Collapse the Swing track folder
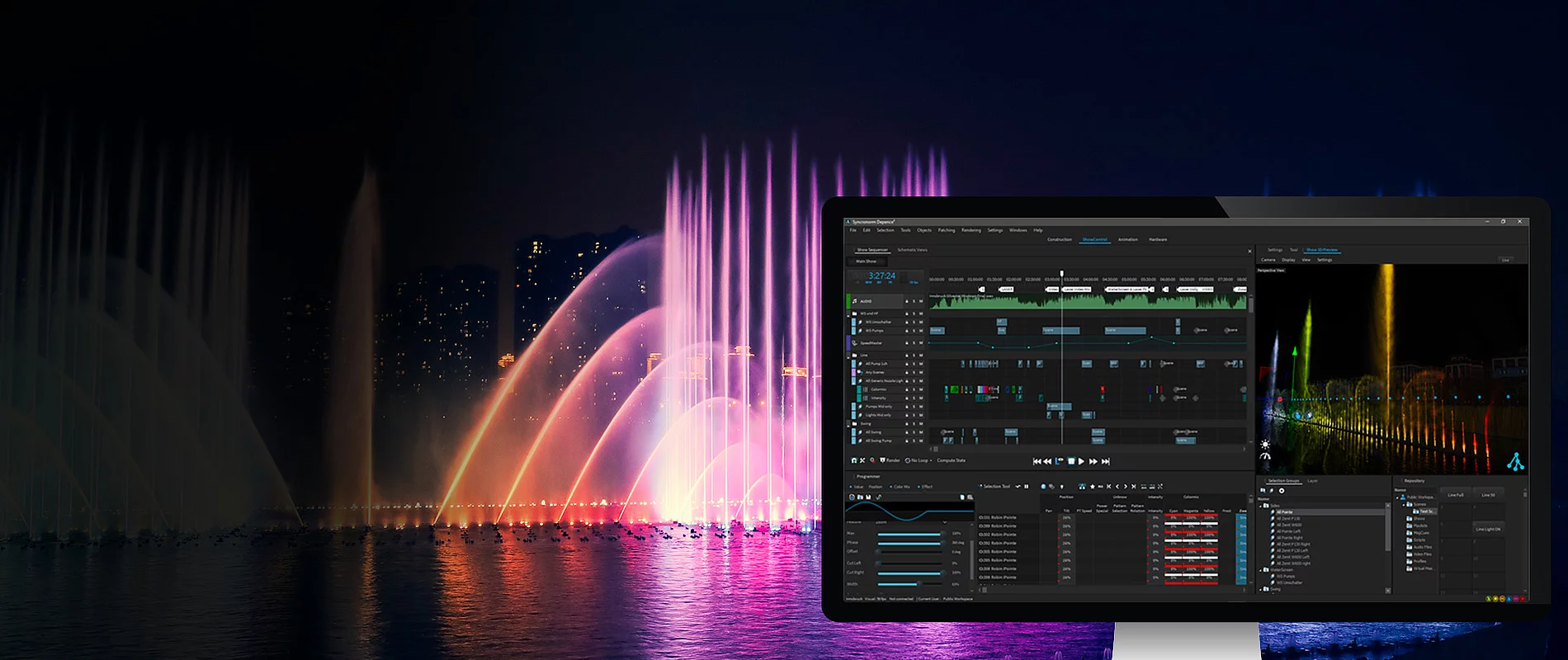Viewport: 1568px width, 660px height. (x=849, y=424)
